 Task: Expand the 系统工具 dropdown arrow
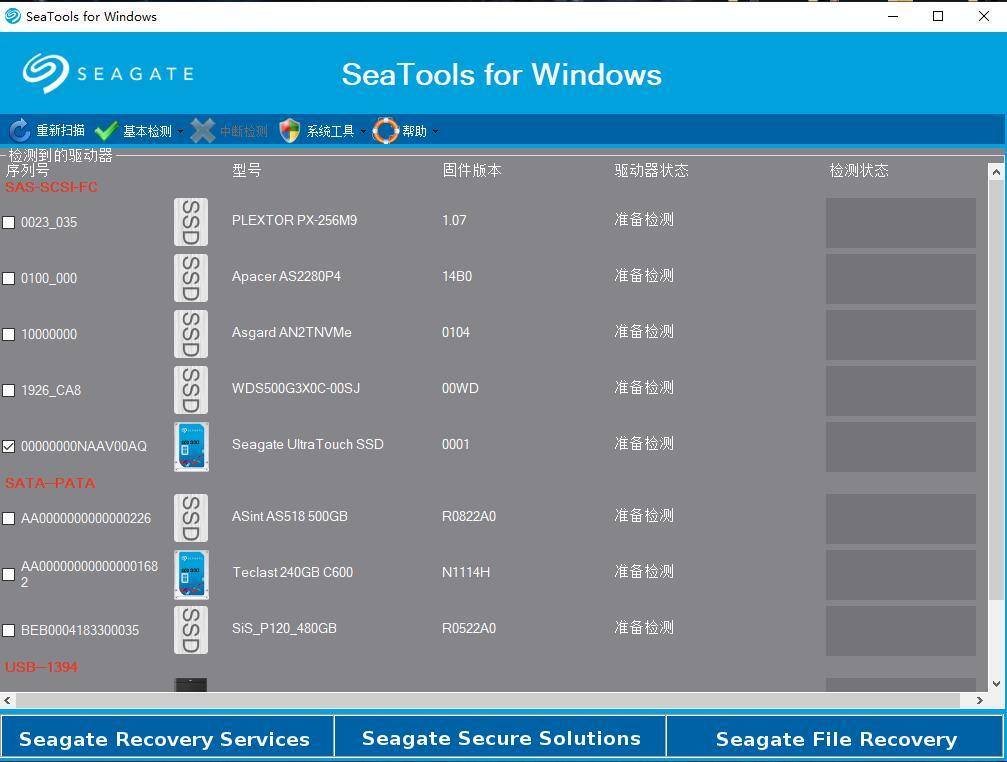pos(363,132)
